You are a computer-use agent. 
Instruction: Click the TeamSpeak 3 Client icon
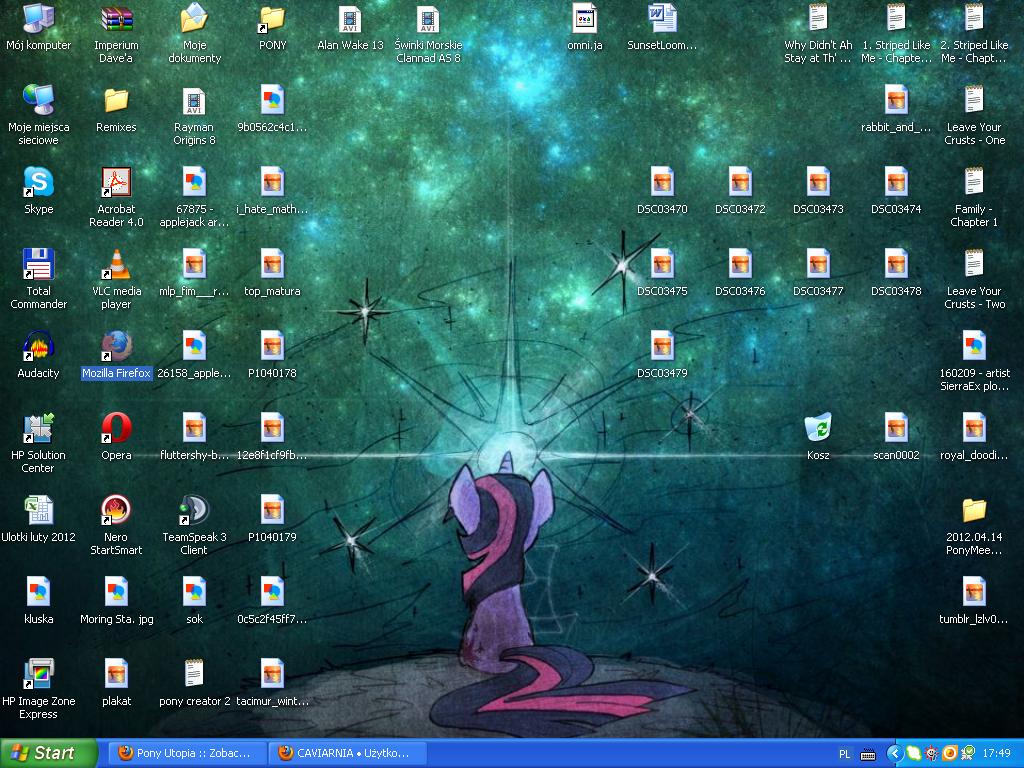[x=194, y=511]
